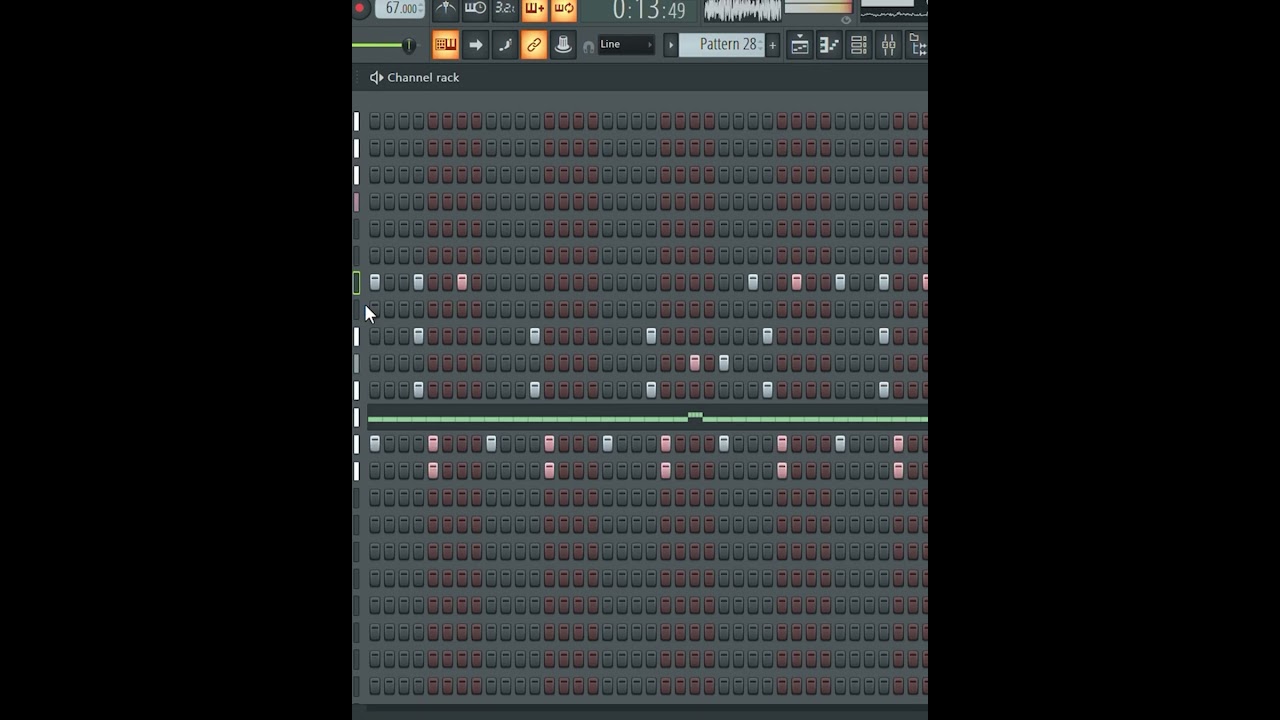1280x720 pixels.
Task: Click the master pitch slider knob
Action: point(408,45)
